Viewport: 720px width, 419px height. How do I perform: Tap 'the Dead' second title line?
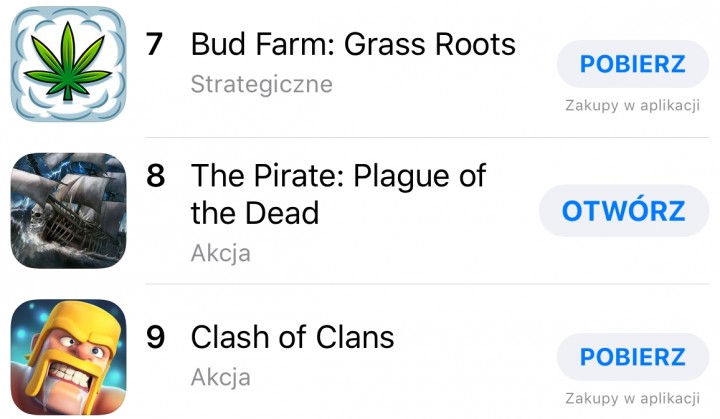255,213
